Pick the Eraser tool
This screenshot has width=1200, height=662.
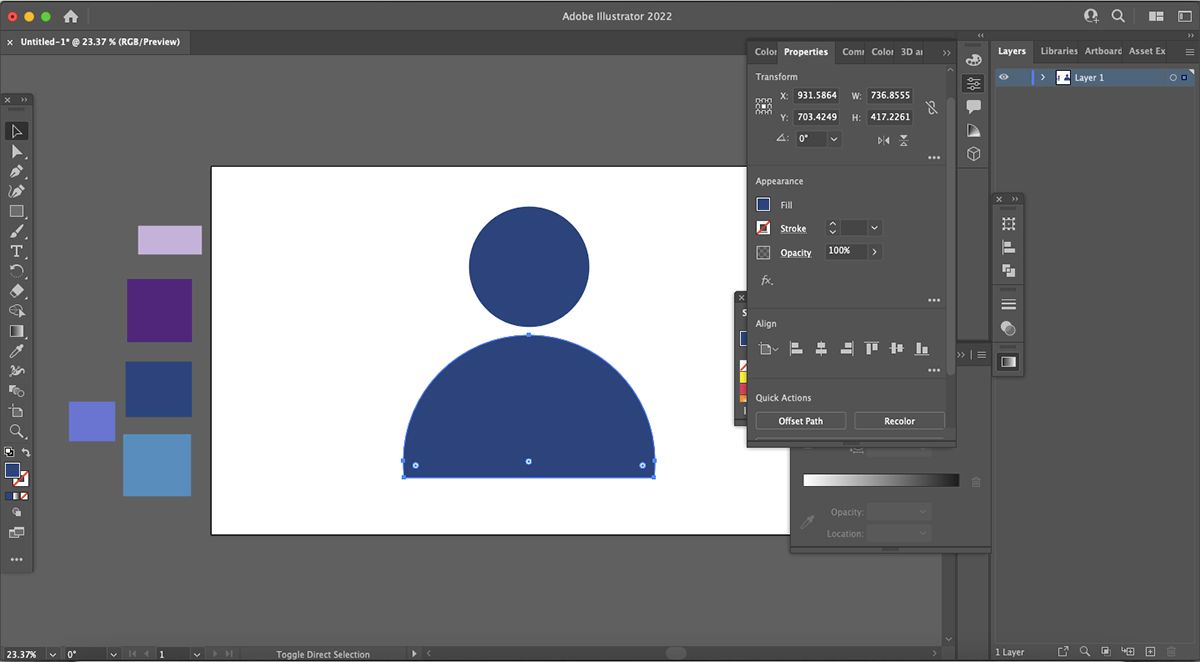point(17,291)
